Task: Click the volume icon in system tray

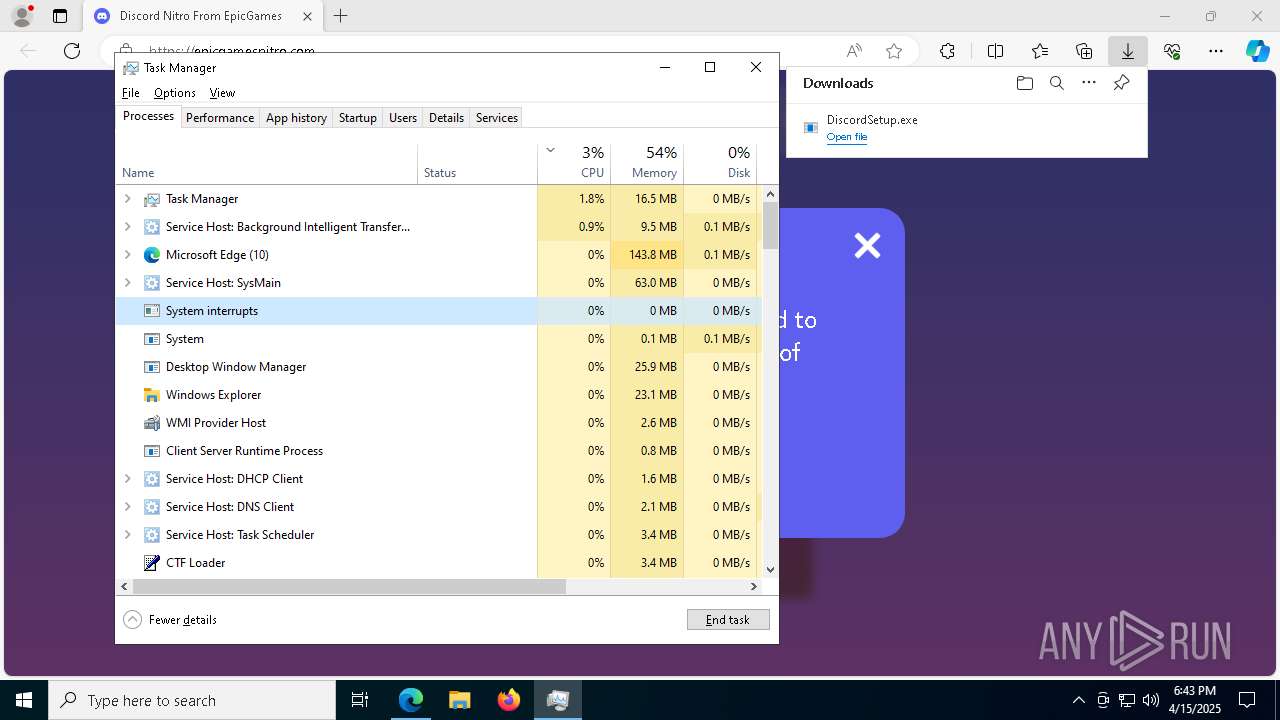Action: click(x=1150, y=700)
